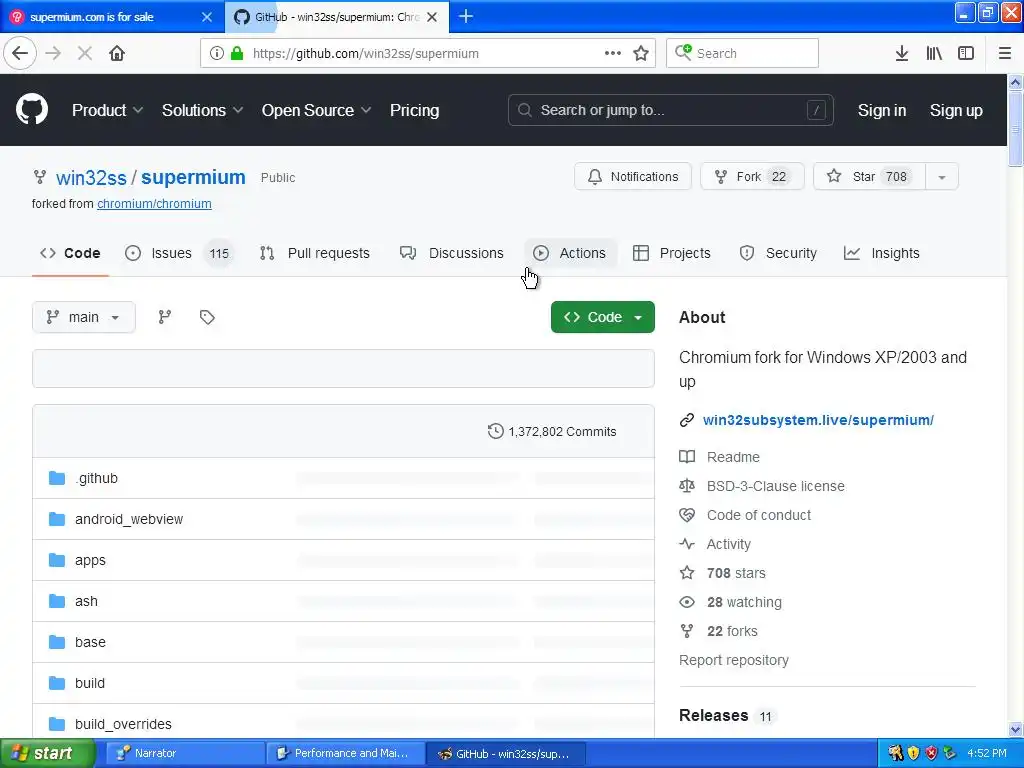The image size is (1024, 768).
Task: Open the Library bookshelf icon
Action: click(x=934, y=53)
